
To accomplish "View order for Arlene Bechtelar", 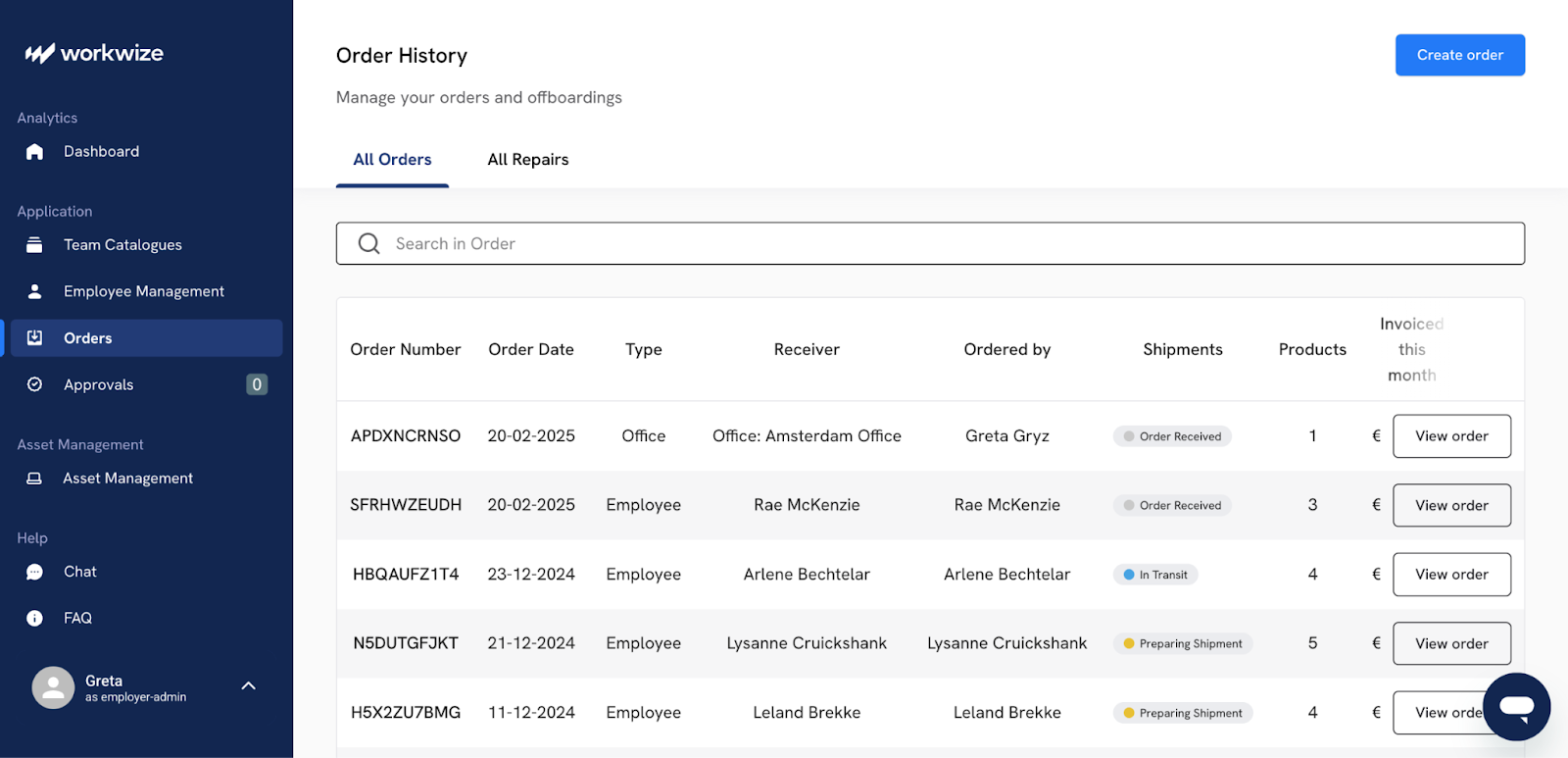I will click(1450, 575).
